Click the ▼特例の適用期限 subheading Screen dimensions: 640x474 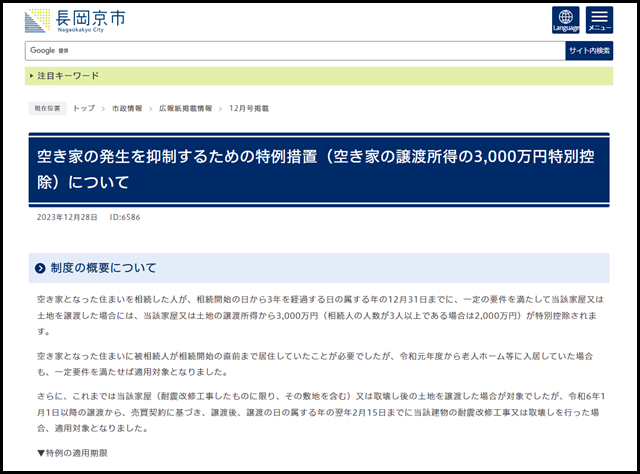click(x=72, y=453)
